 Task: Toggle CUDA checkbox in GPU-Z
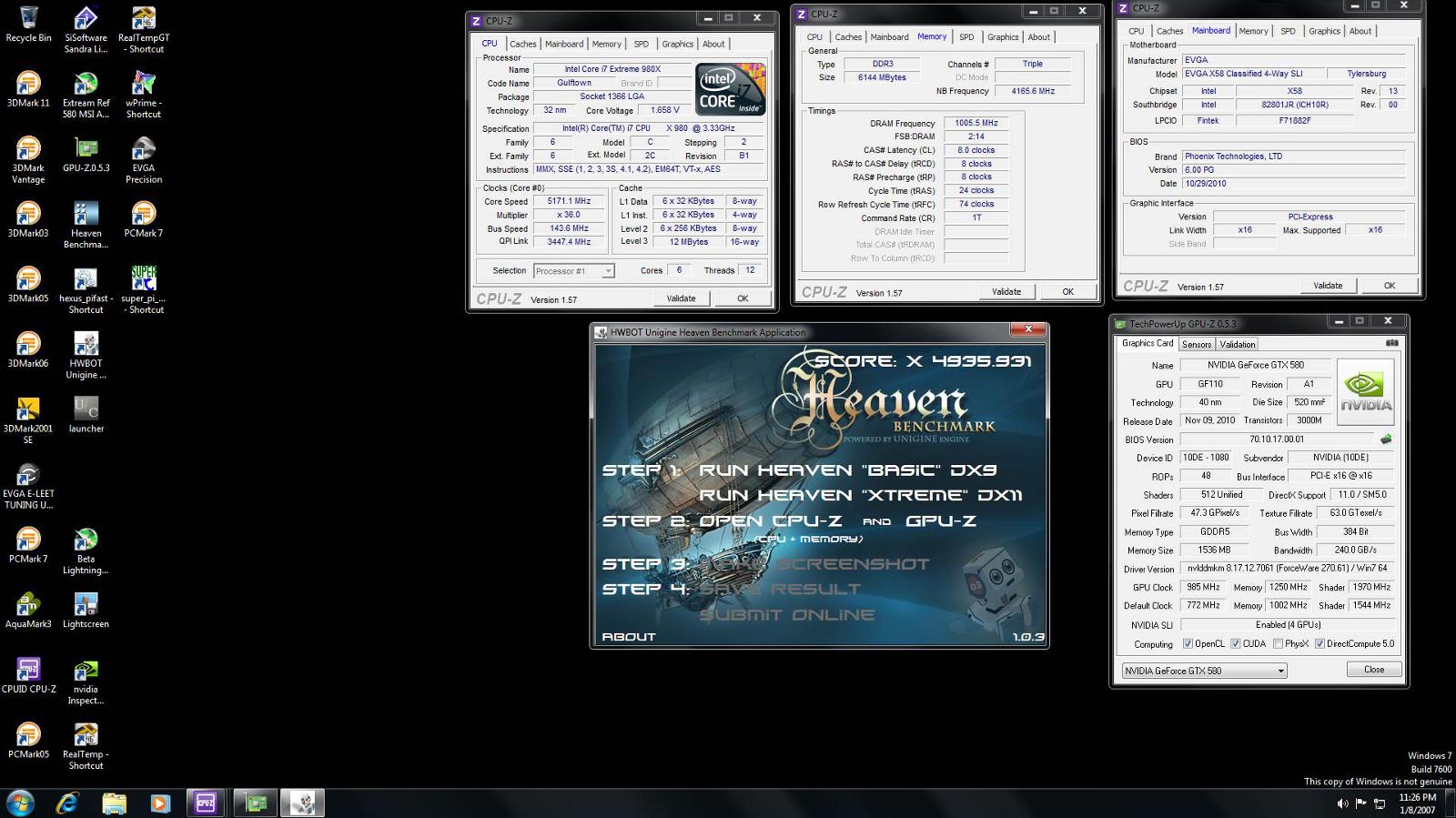click(1236, 644)
